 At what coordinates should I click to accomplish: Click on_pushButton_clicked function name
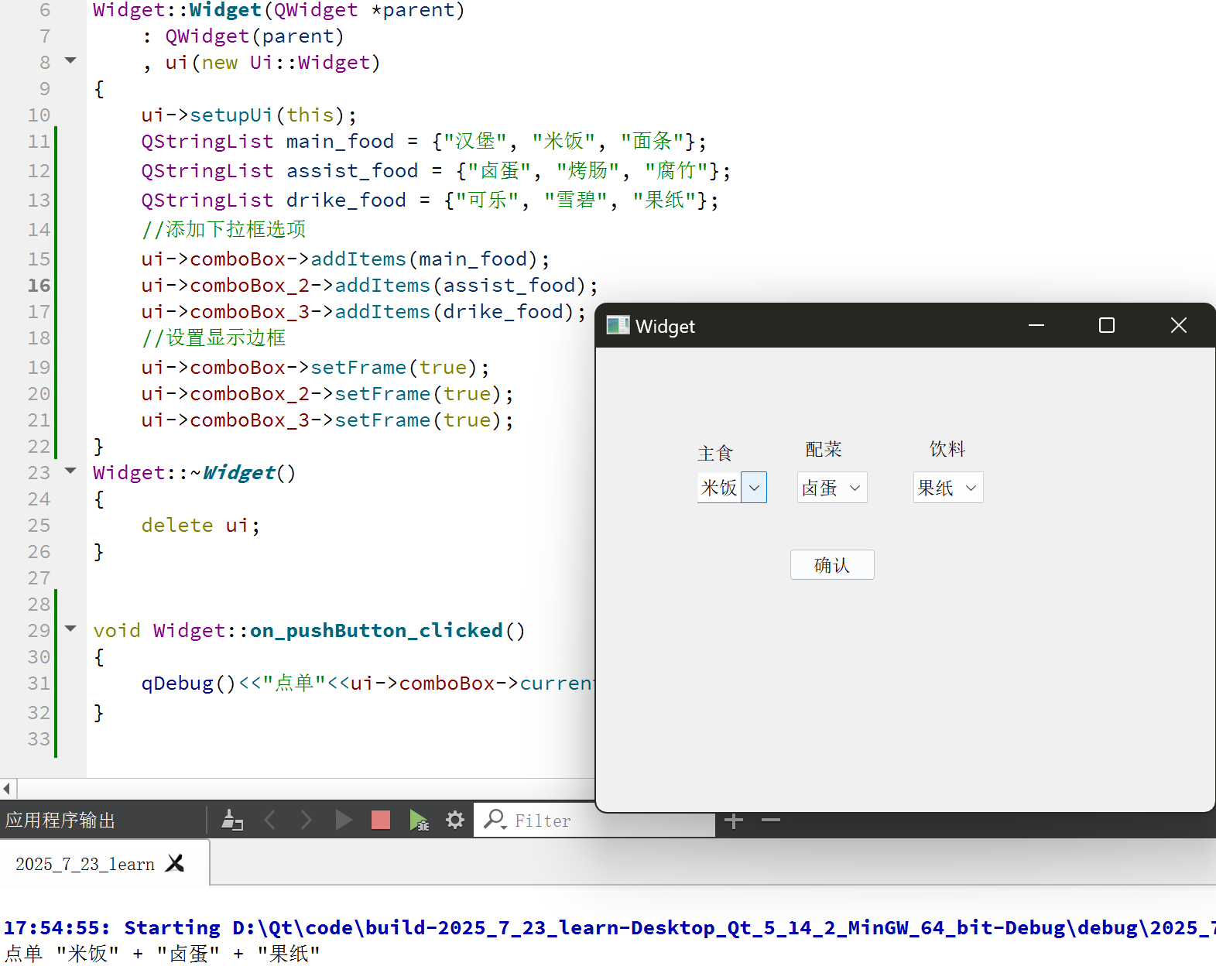click(376, 631)
